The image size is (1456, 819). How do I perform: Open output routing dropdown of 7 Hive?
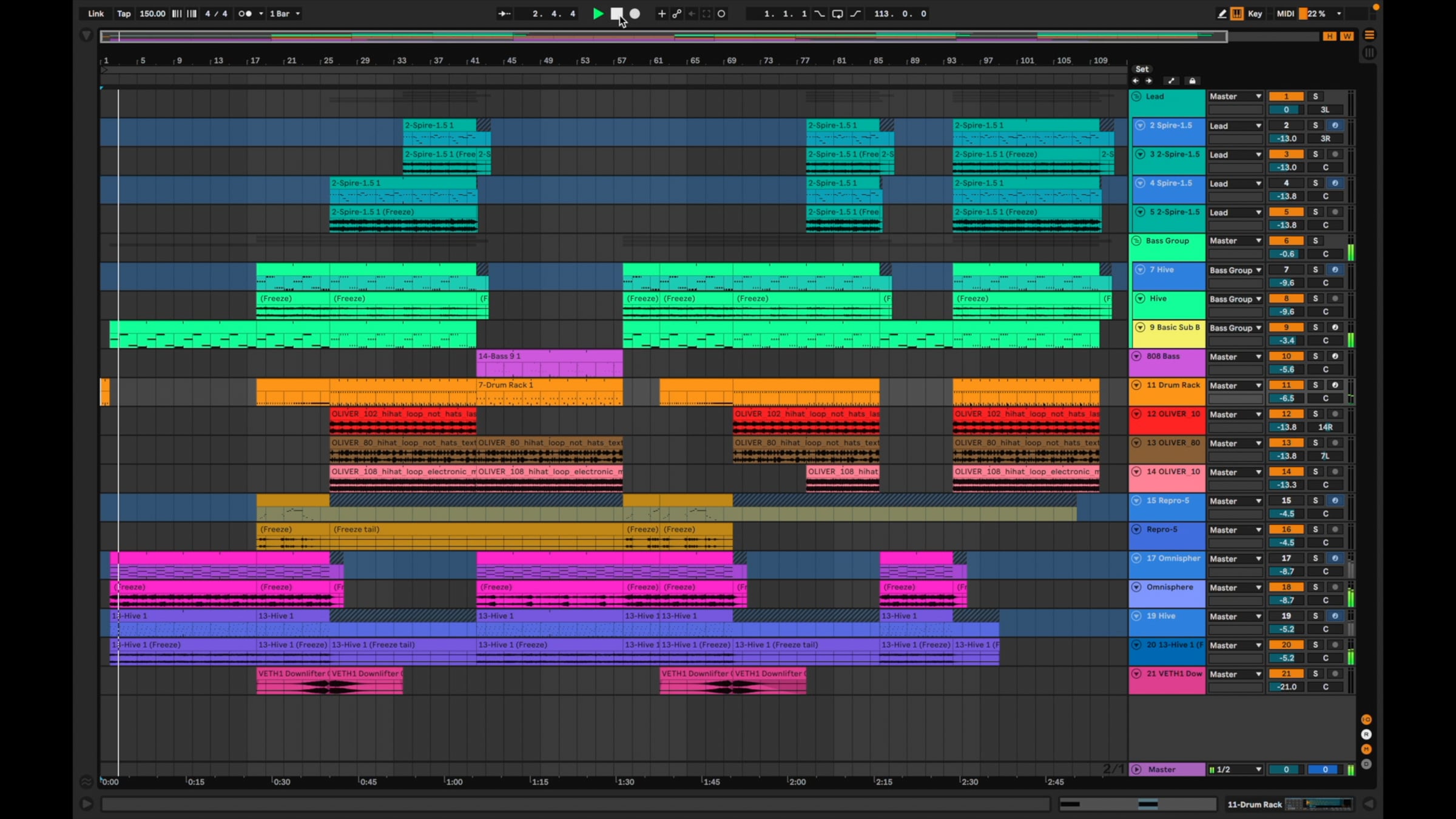[x=1235, y=270]
